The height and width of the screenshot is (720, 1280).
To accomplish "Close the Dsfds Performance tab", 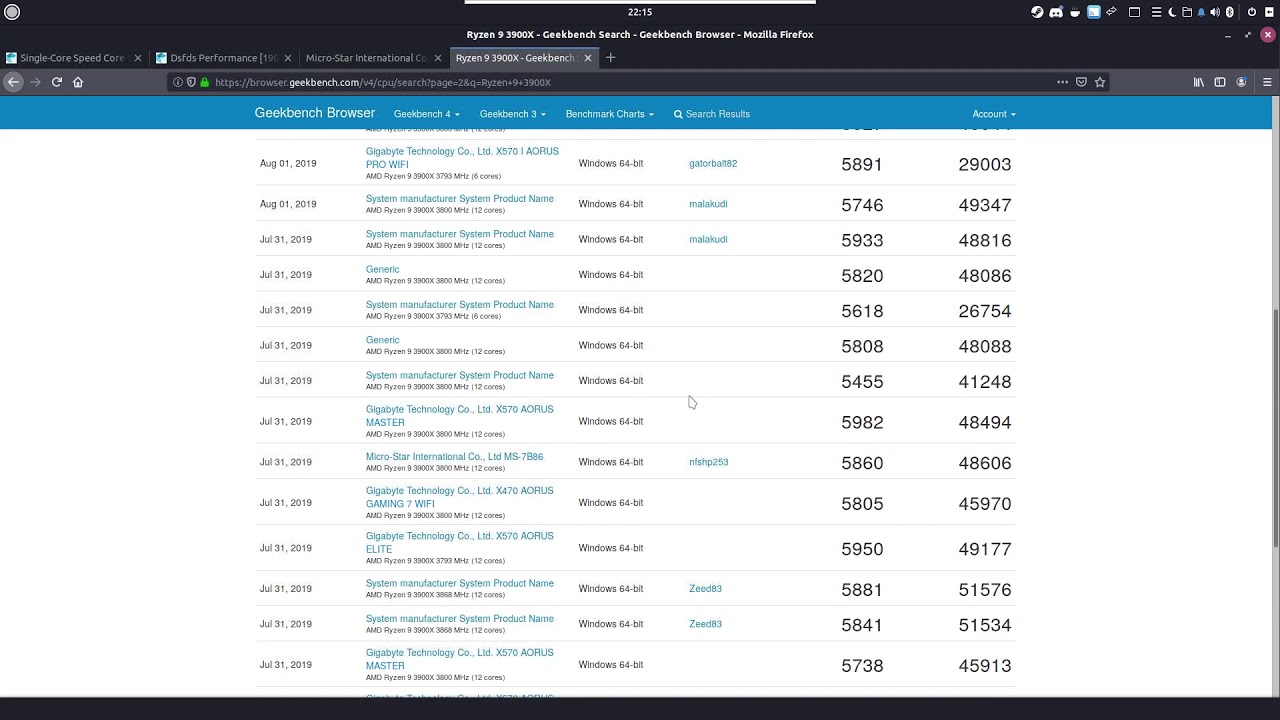I will pyautogui.click(x=288, y=58).
